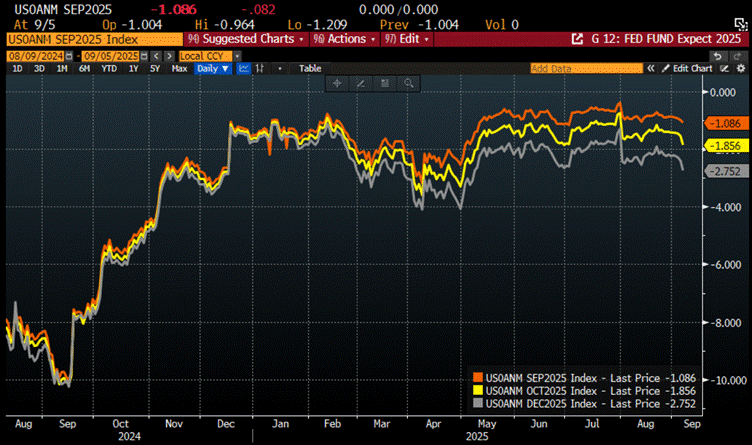Set chart range to 1M
The width and height of the screenshot is (752, 445).
click(x=62, y=69)
